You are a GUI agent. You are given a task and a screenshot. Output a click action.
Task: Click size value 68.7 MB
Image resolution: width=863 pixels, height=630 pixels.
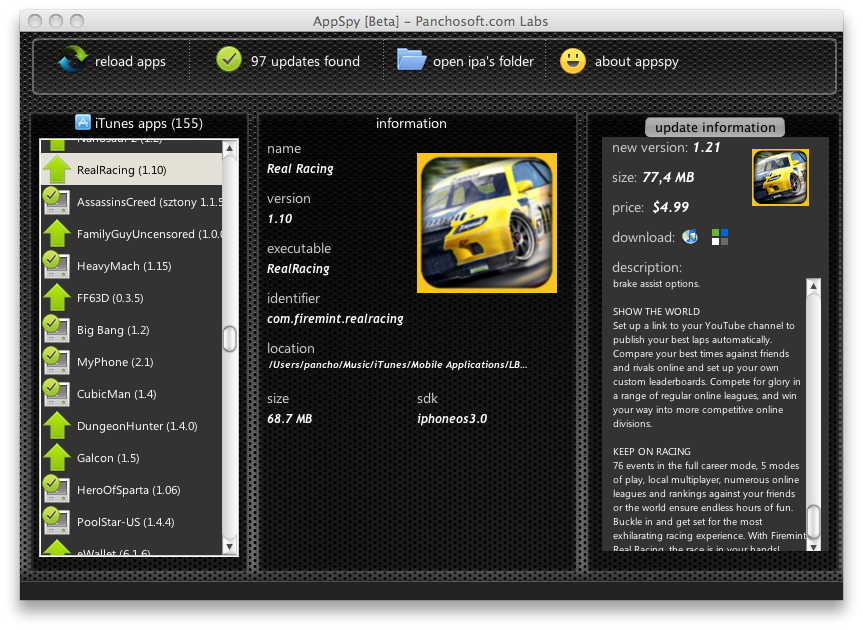(290, 419)
